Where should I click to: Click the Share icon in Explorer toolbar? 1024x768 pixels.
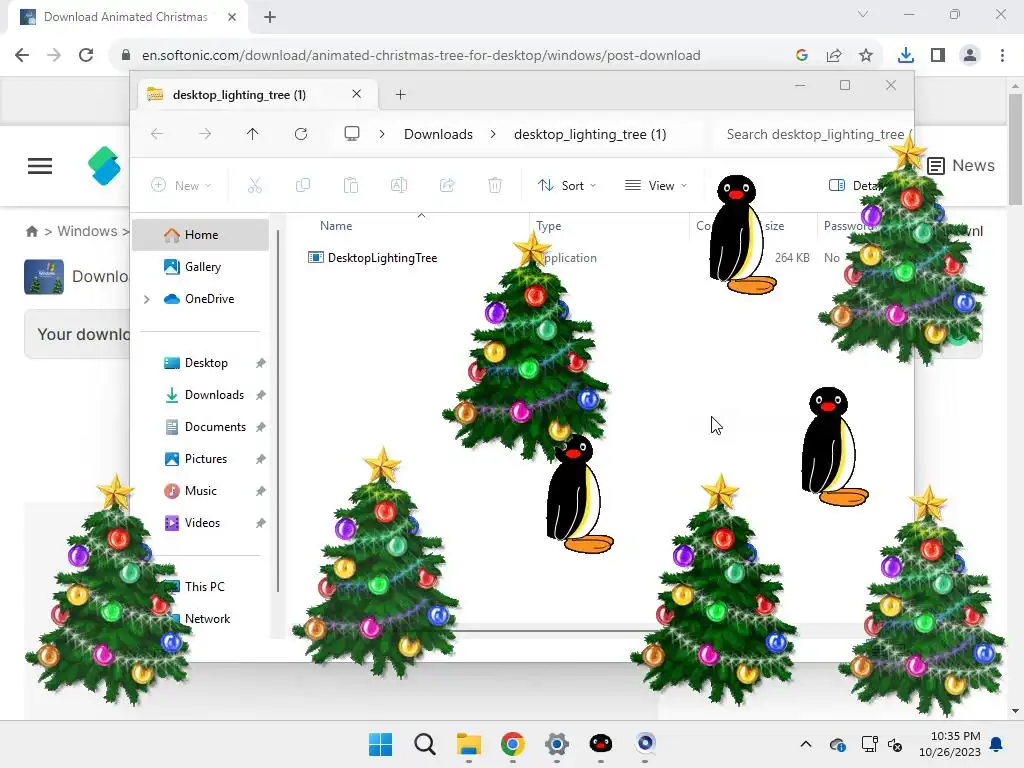click(x=447, y=185)
